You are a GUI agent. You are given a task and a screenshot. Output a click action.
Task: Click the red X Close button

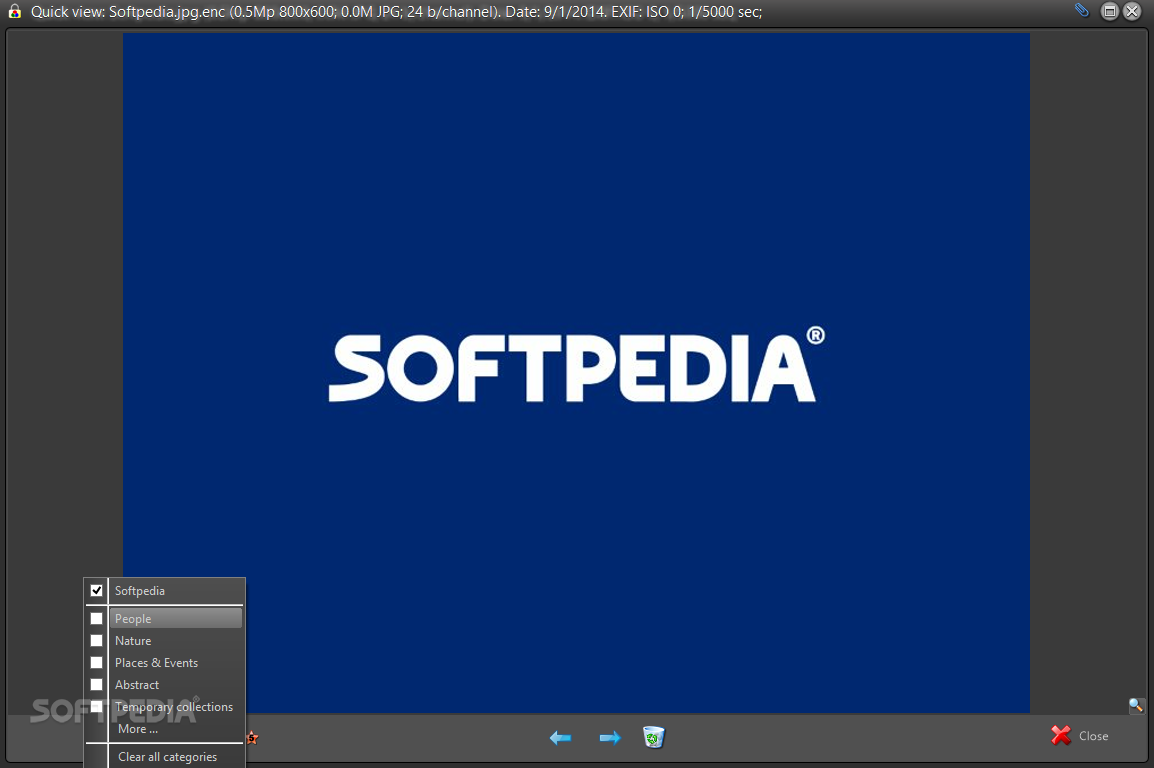[x=1080, y=735]
